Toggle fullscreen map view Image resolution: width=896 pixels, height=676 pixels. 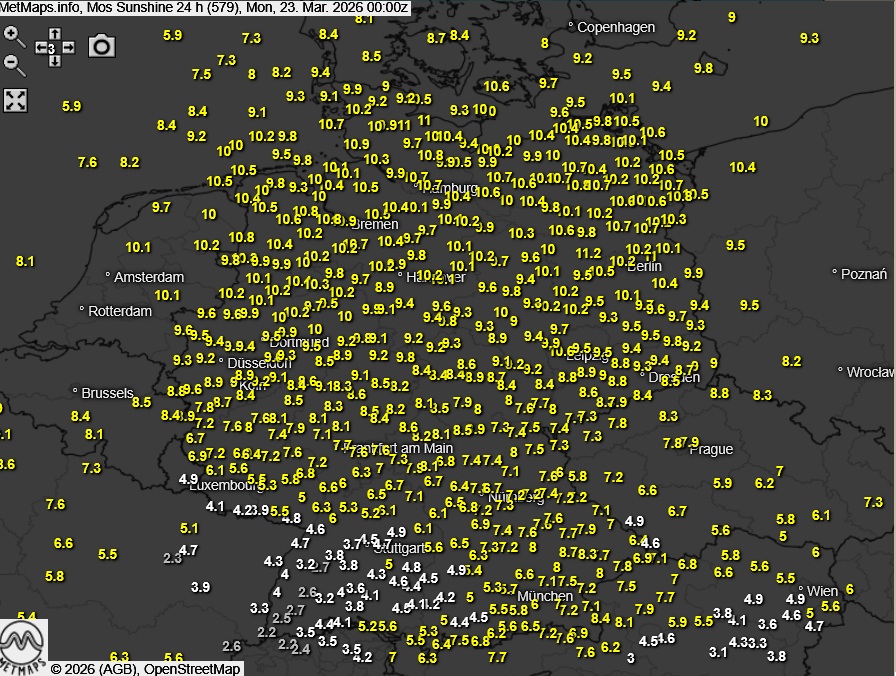[x=15, y=99]
